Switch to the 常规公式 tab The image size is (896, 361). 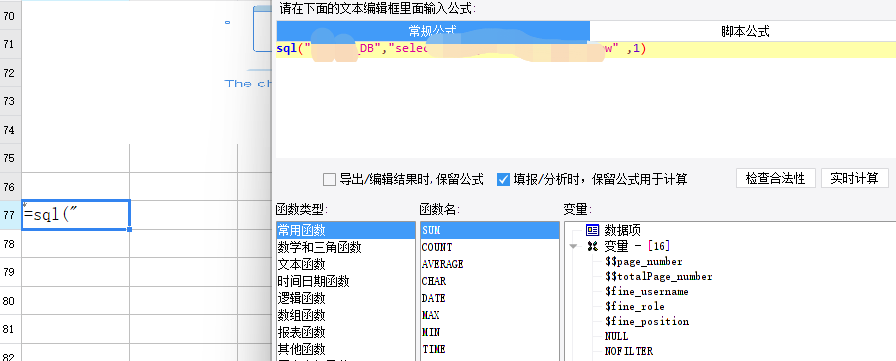click(x=433, y=31)
